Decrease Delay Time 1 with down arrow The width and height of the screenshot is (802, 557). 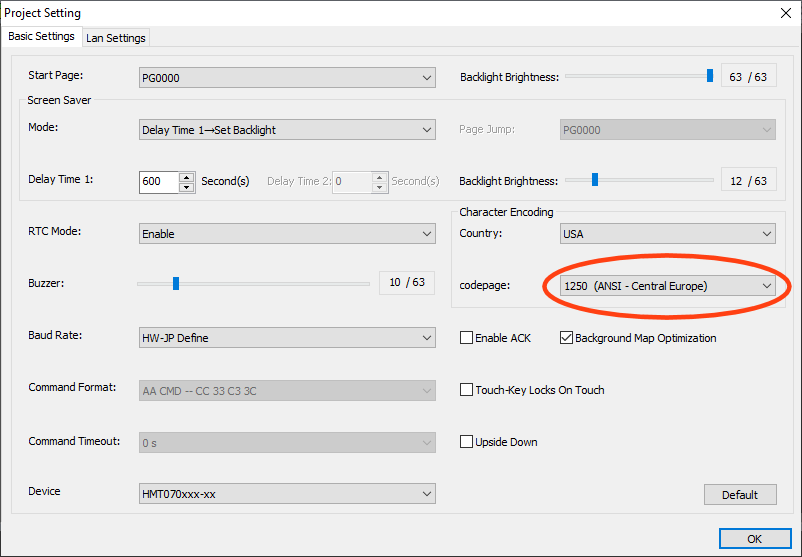[186, 187]
